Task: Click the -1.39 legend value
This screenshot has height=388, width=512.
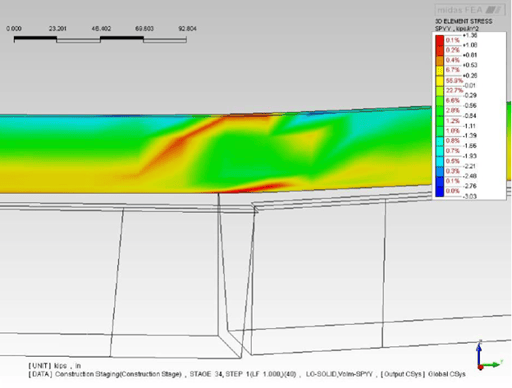Action: pyautogui.click(x=470, y=136)
